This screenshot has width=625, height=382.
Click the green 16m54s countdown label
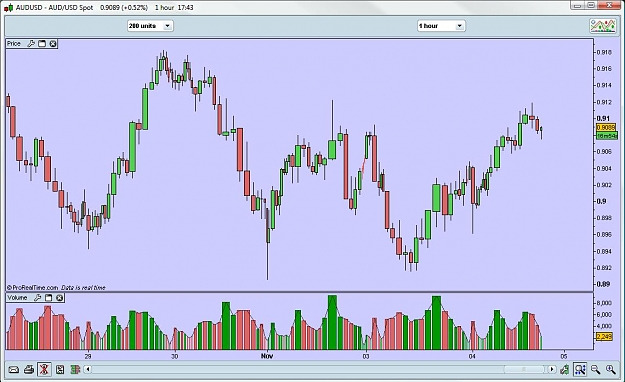coord(607,136)
